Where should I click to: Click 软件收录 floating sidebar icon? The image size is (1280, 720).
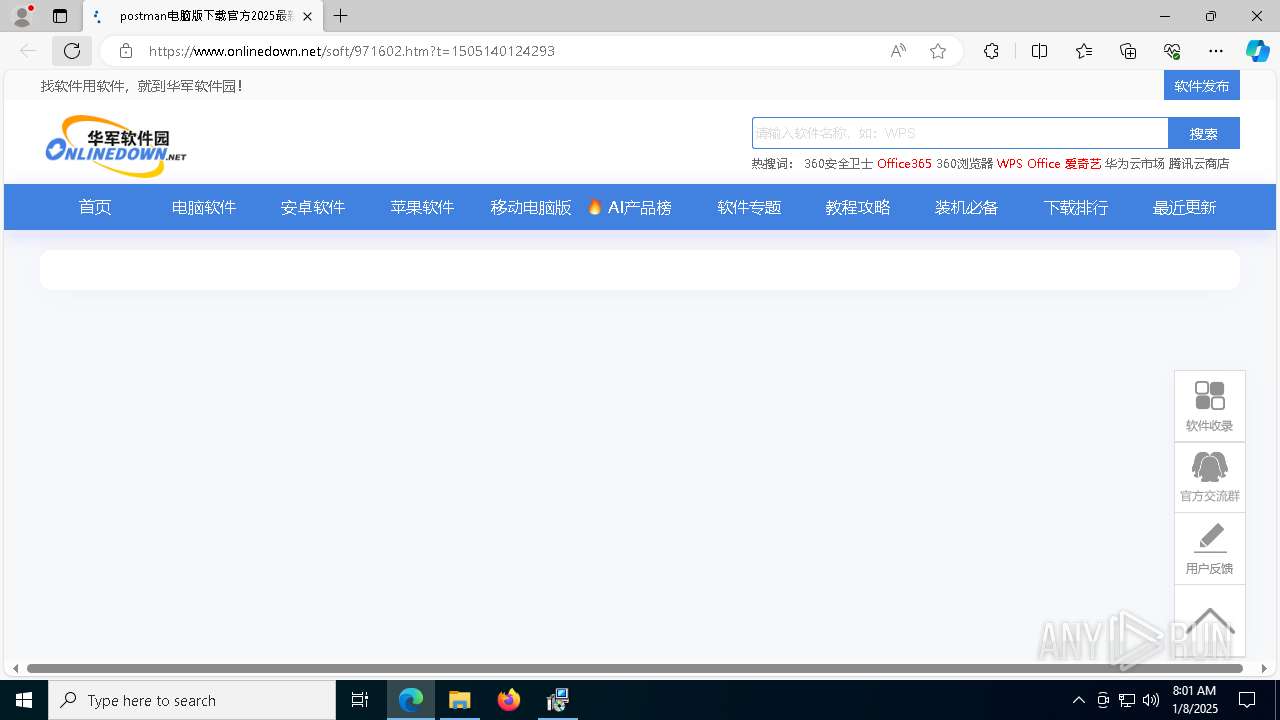(x=1210, y=406)
